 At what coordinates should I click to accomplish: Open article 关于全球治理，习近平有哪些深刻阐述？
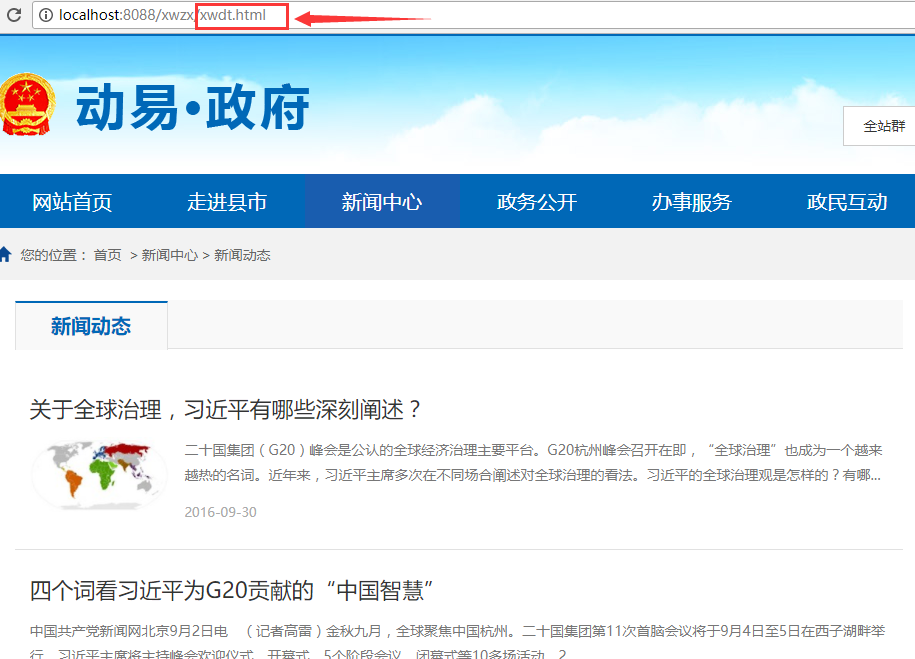(x=225, y=409)
